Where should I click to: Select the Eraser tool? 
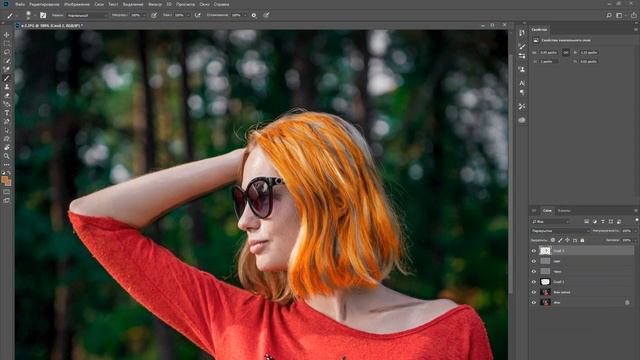click(x=7, y=95)
